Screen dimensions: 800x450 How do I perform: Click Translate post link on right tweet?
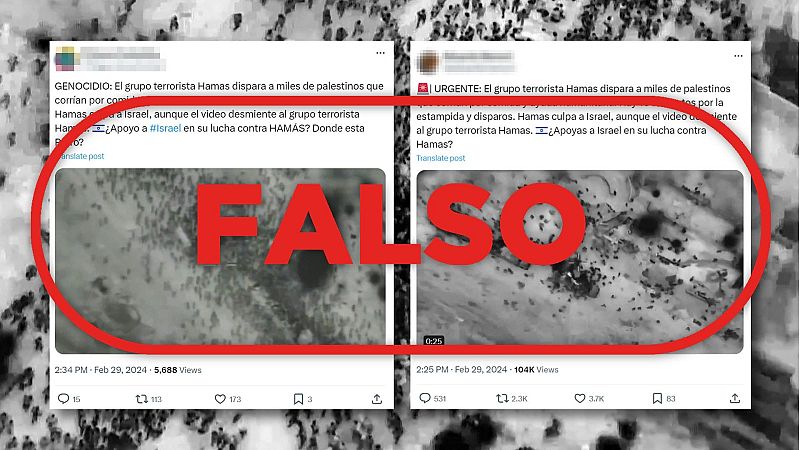click(441, 158)
